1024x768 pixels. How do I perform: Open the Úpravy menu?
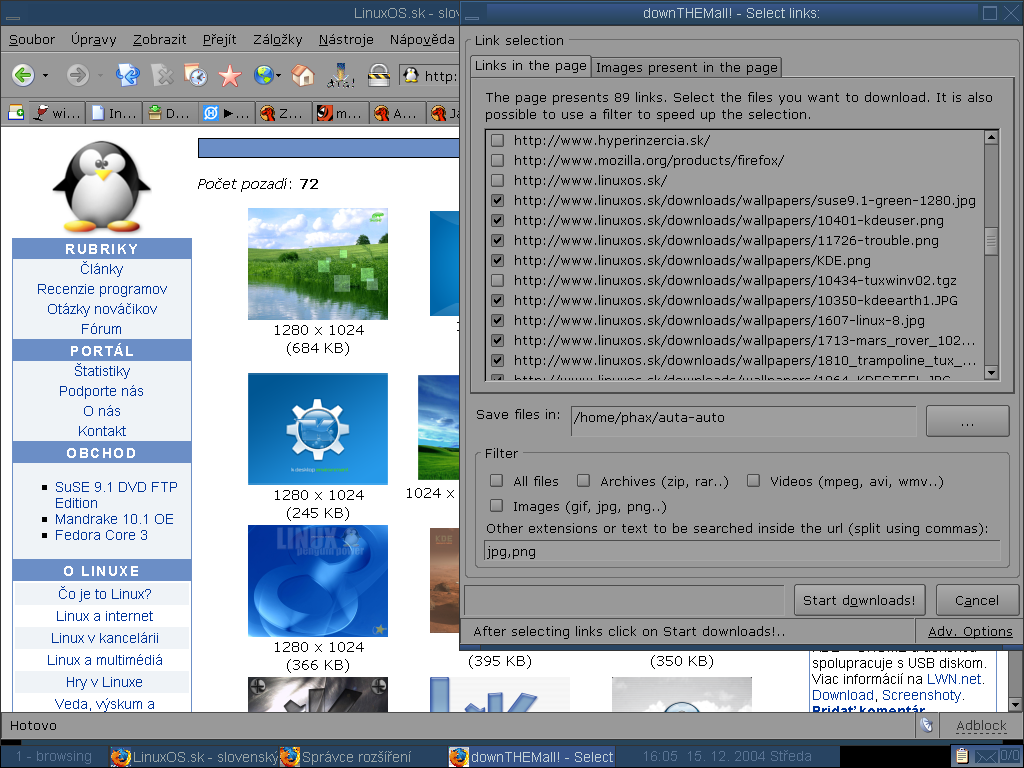point(93,40)
